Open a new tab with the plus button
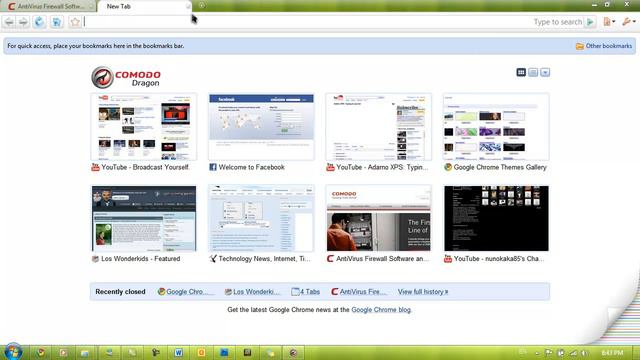 (202, 5)
